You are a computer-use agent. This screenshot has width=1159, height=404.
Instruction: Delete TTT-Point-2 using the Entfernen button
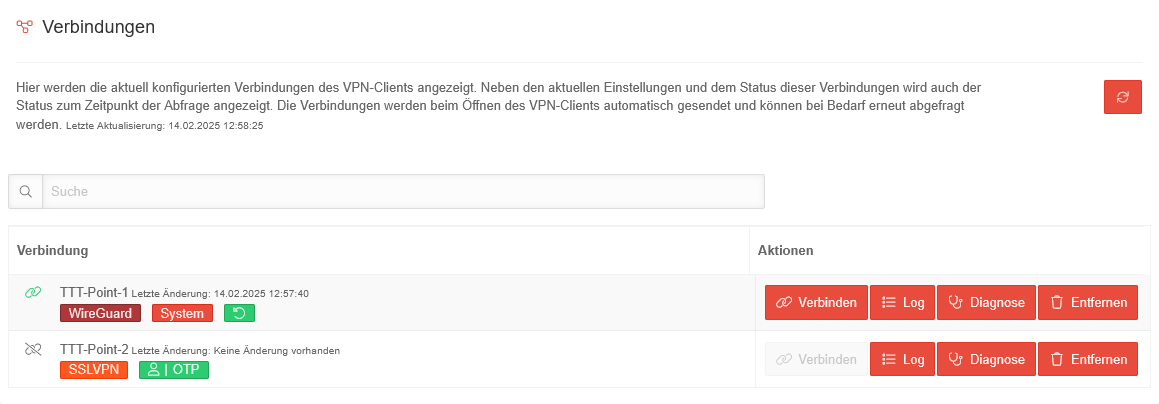1088,359
